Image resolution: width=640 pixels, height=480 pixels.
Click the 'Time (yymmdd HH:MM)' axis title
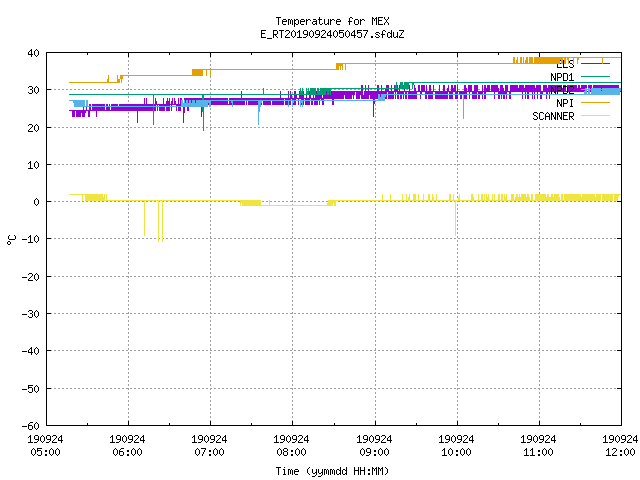pos(332,471)
